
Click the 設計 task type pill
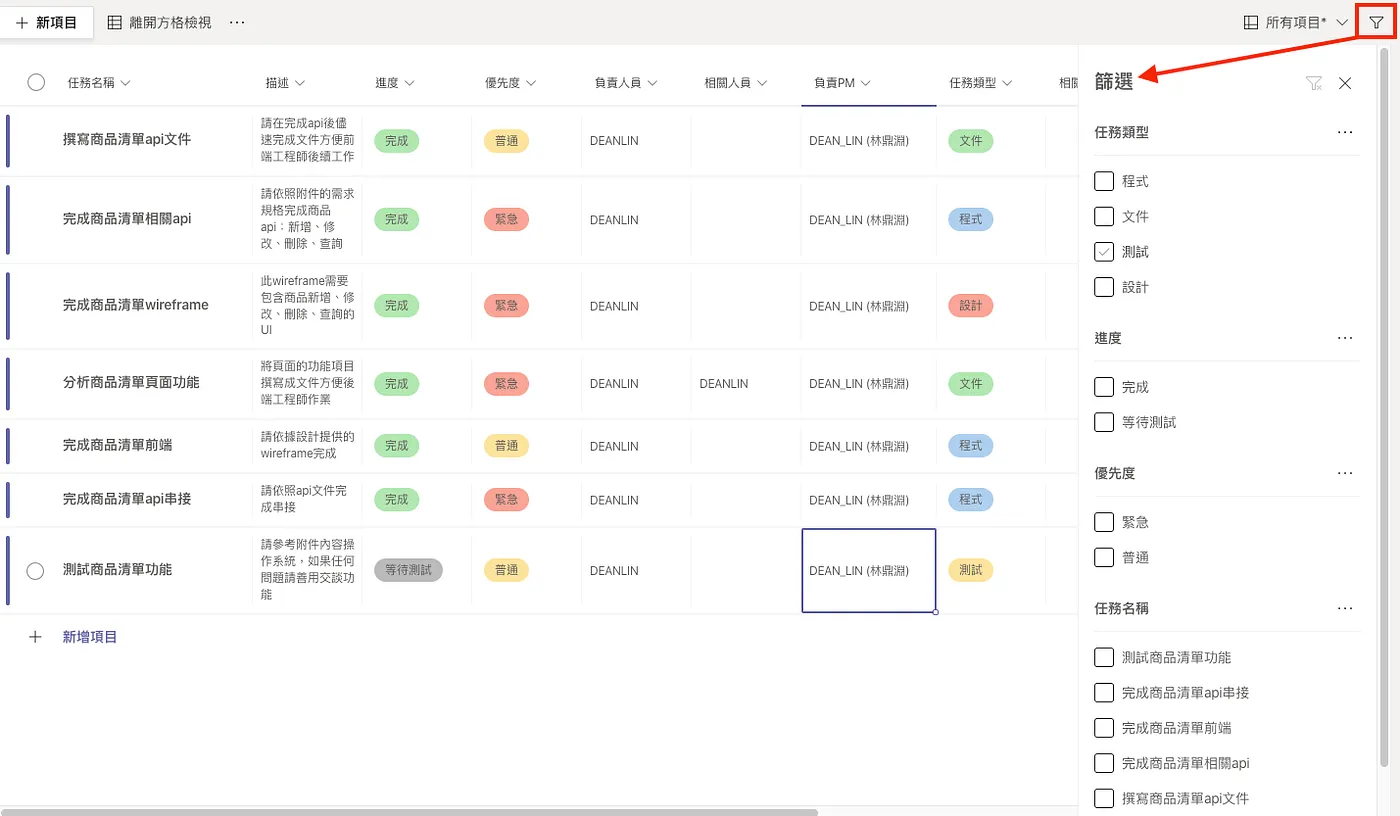[970, 305]
